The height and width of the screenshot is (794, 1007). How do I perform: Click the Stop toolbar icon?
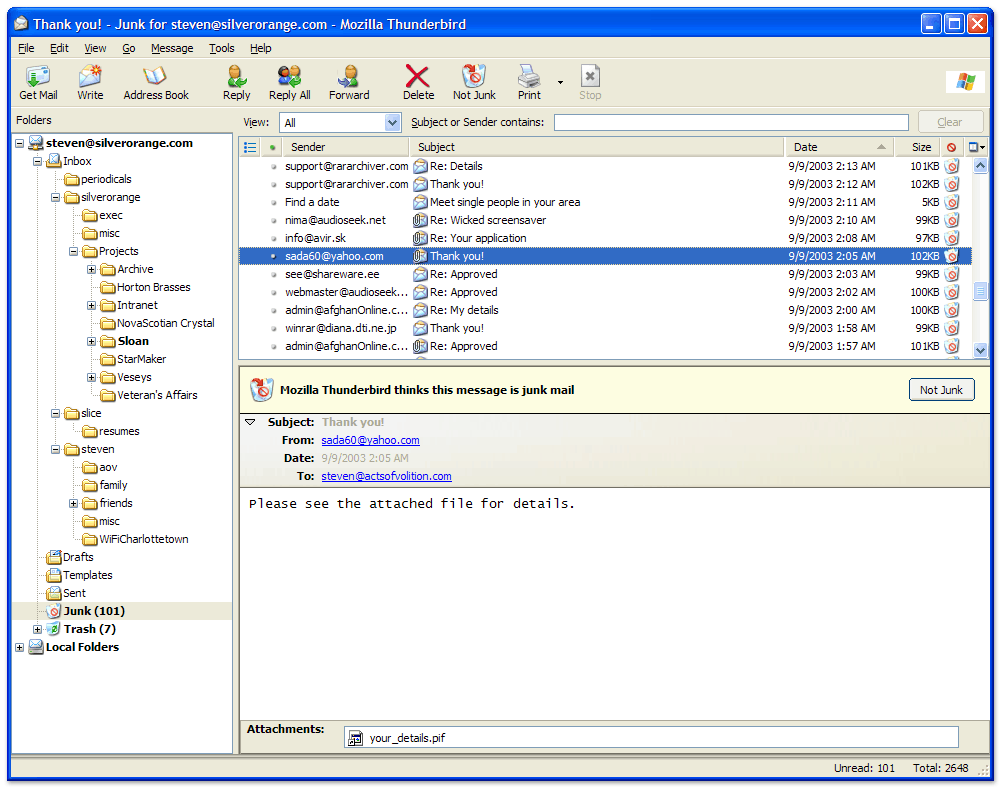(x=590, y=82)
